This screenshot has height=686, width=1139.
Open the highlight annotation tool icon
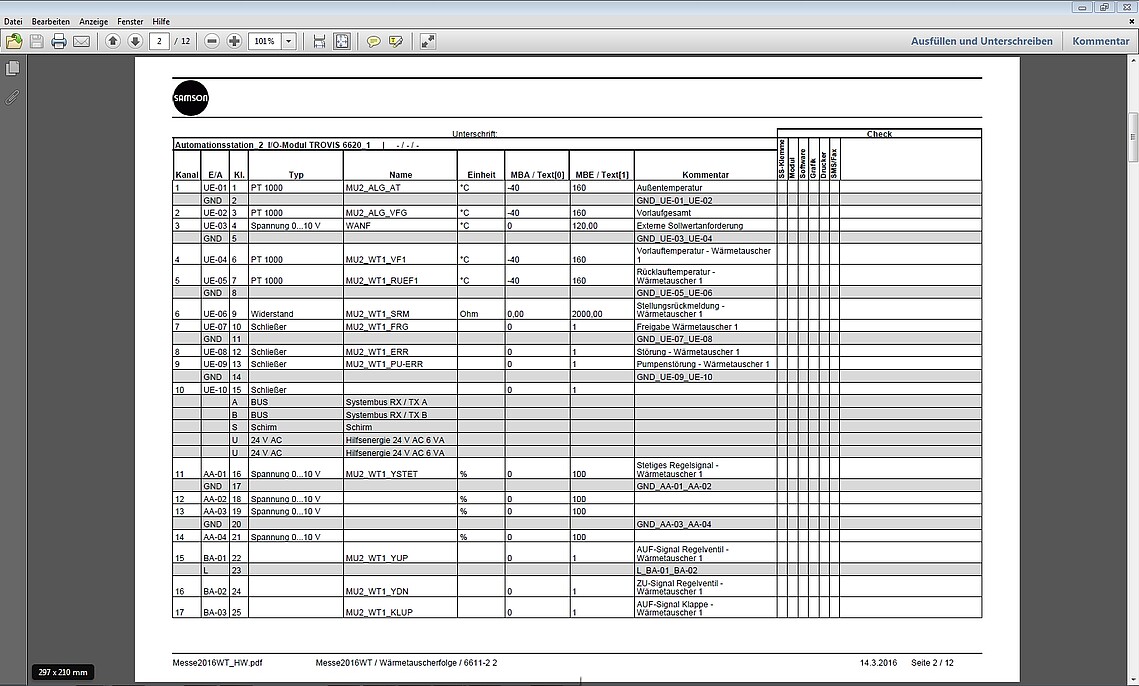[x=396, y=41]
